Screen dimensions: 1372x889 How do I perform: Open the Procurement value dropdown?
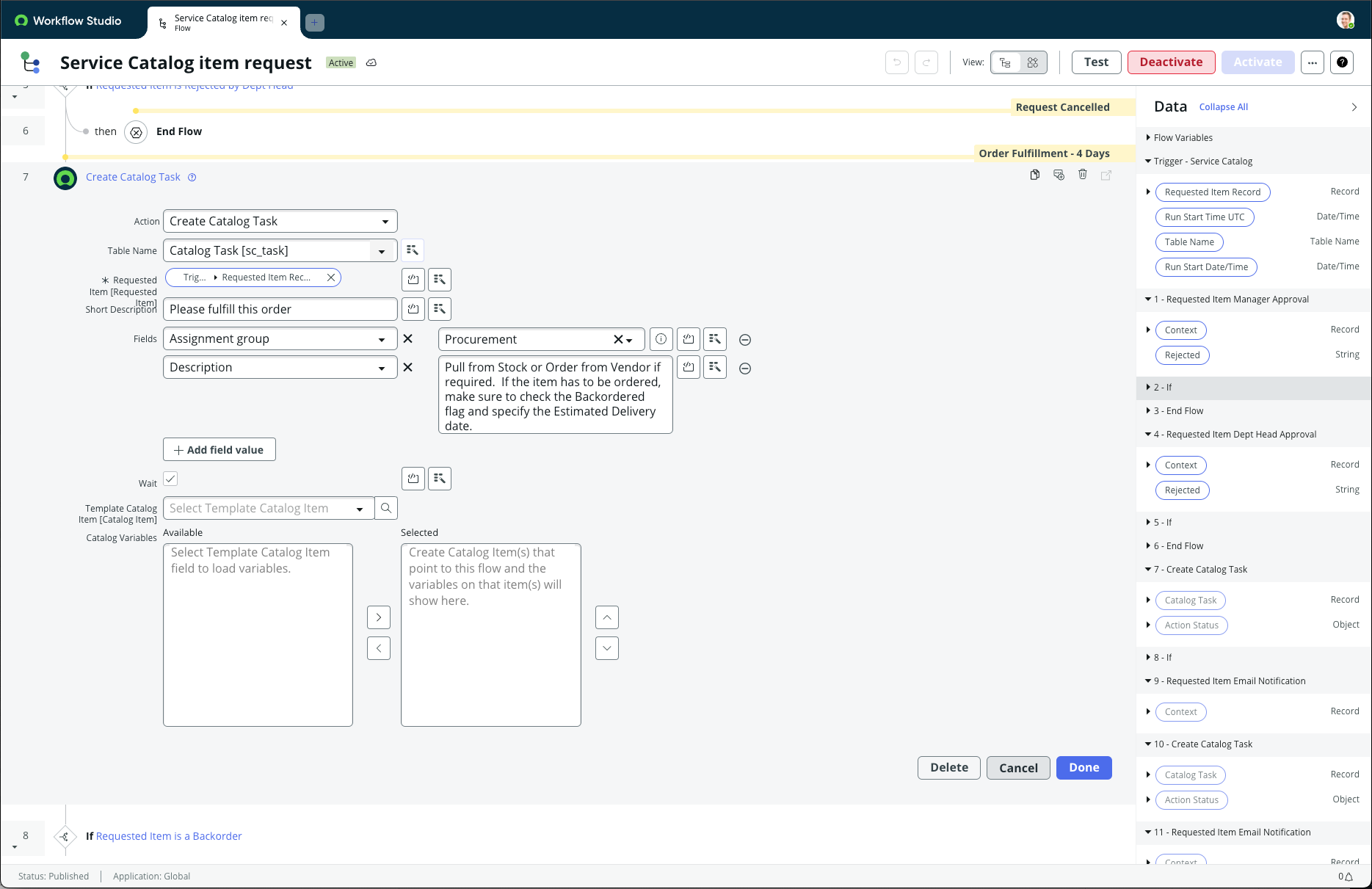629,340
